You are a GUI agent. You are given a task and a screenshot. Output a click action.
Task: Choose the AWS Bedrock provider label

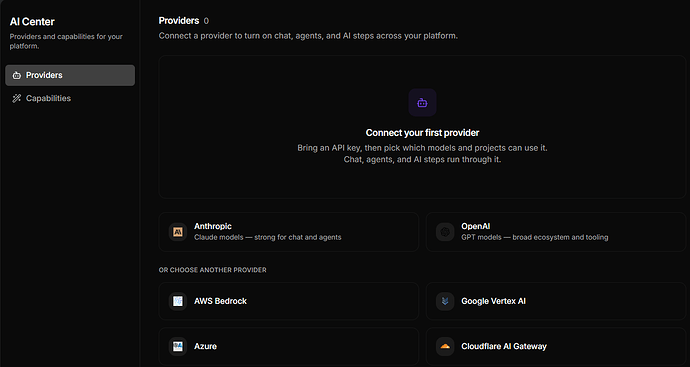[x=220, y=301]
